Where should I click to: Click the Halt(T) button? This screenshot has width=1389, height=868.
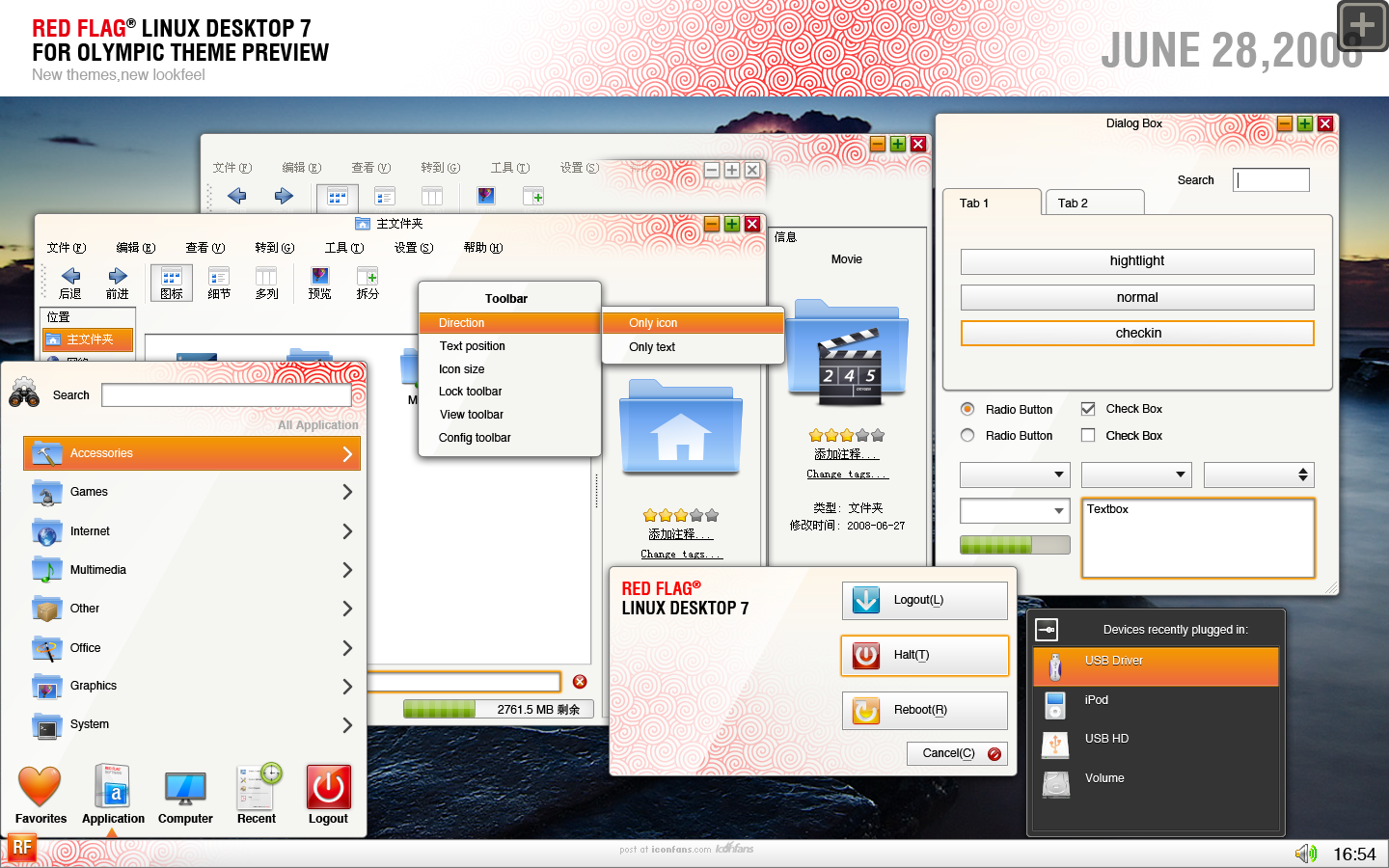point(925,656)
